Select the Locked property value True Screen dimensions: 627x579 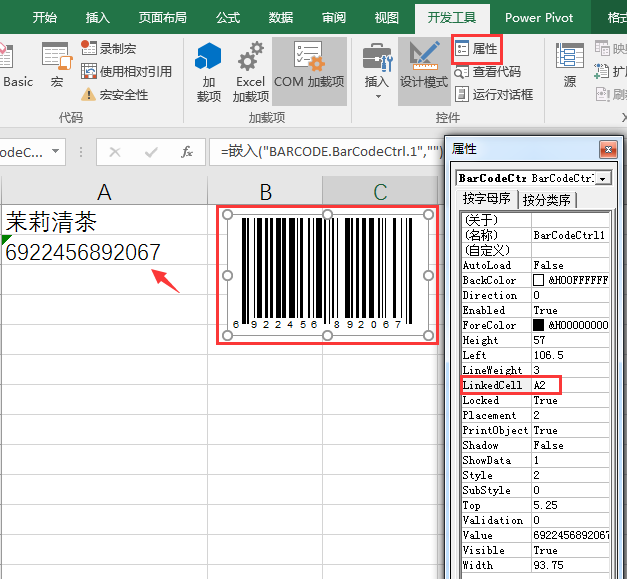(x=570, y=400)
